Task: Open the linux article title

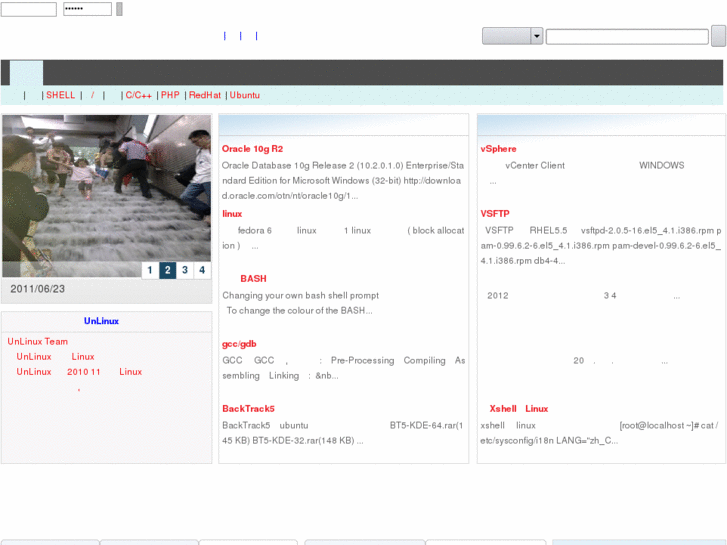Action: pyautogui.click(x=232, y=214)
